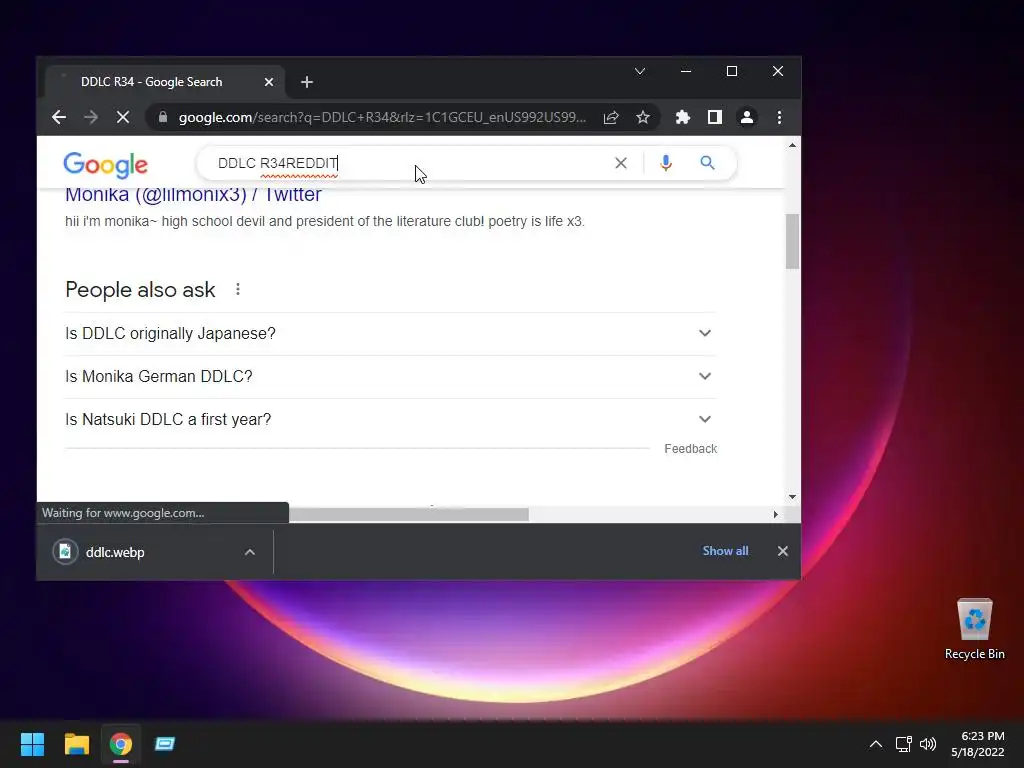Image resolution: width=1024 pixels, height=768 pixels.
Task: Click the Feedback link
Action: pos(690,449)
